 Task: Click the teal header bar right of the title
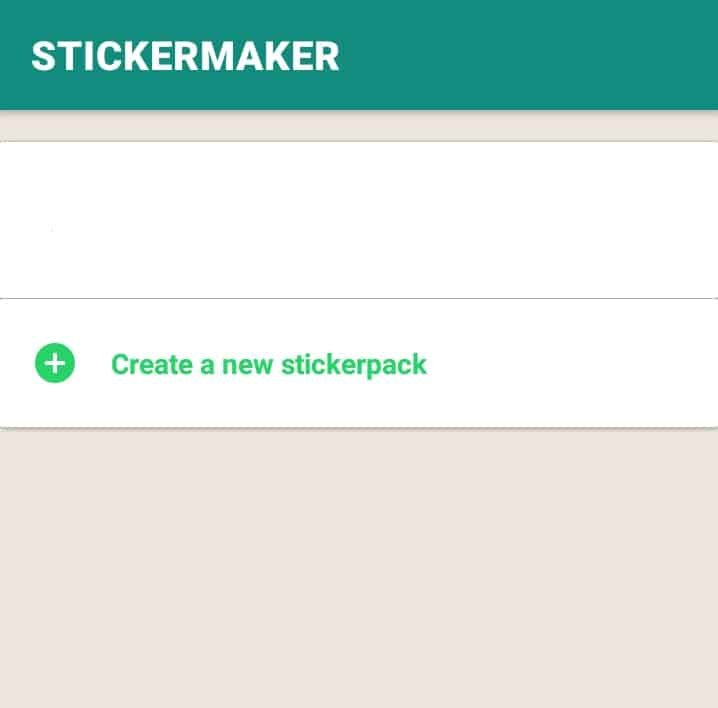[527, 55]
